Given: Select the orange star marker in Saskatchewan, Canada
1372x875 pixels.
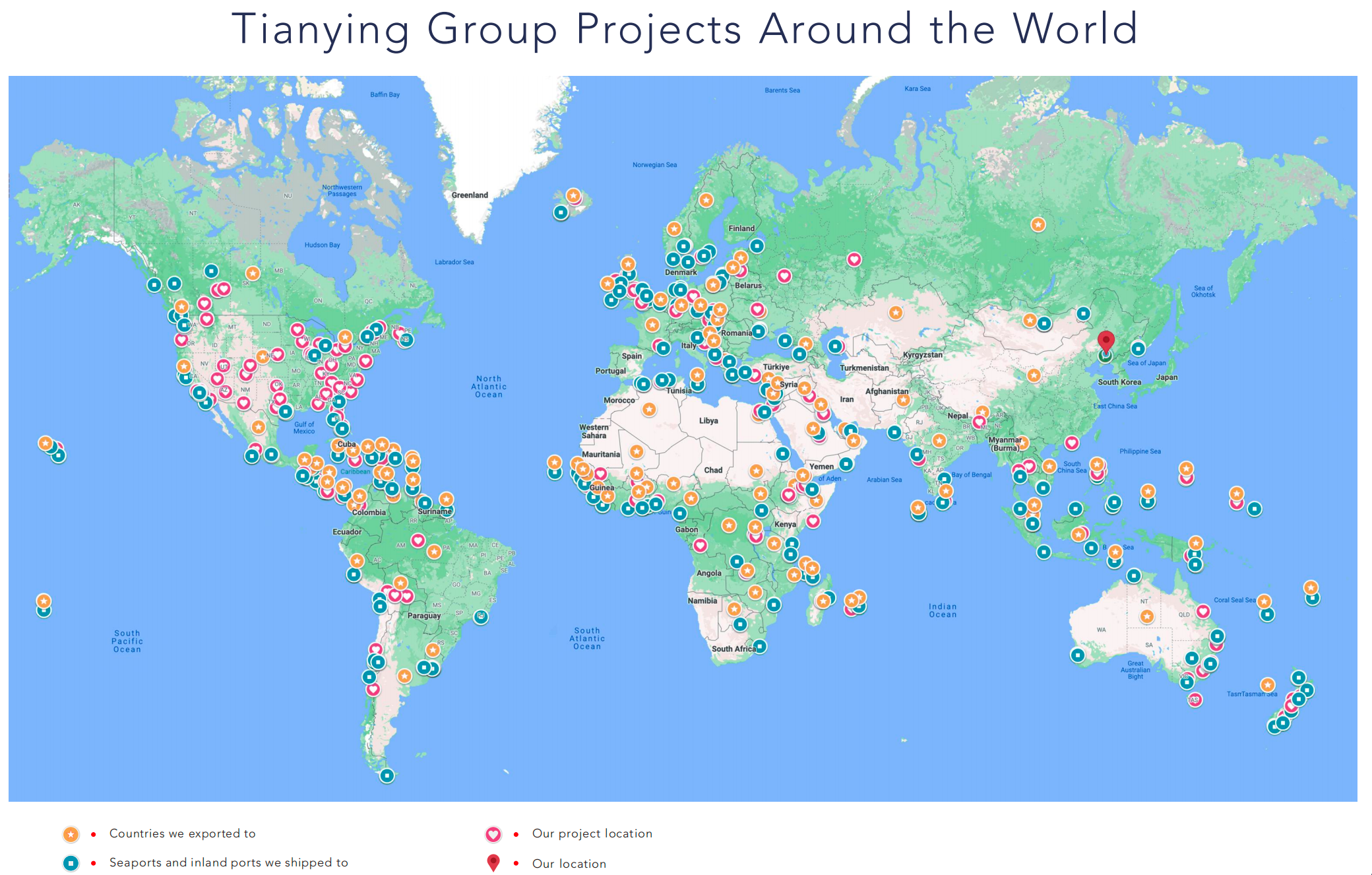Looking at the screenshot, I should (253, 273).
